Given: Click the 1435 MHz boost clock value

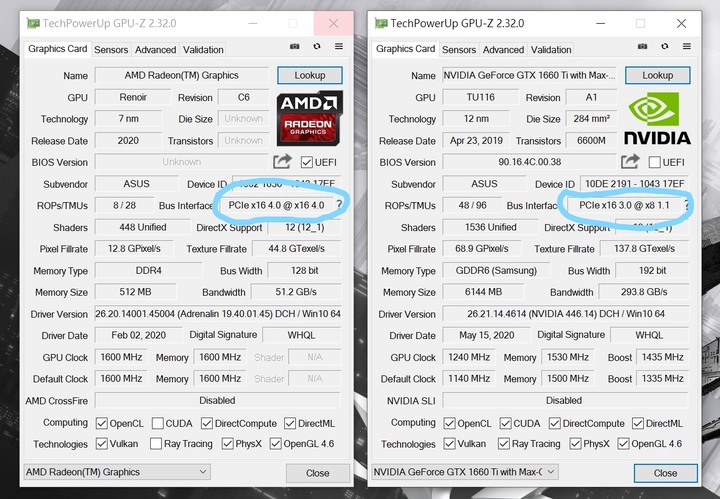Looking at the screenshot, I should click(x=663, y=357).
